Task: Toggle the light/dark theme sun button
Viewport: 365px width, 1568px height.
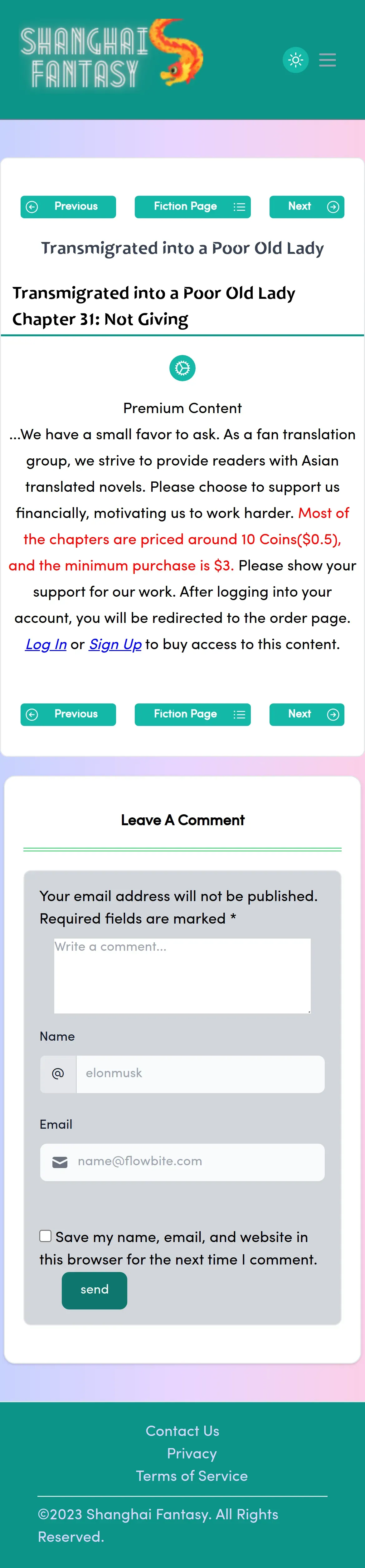Action: tap(296, 60)
